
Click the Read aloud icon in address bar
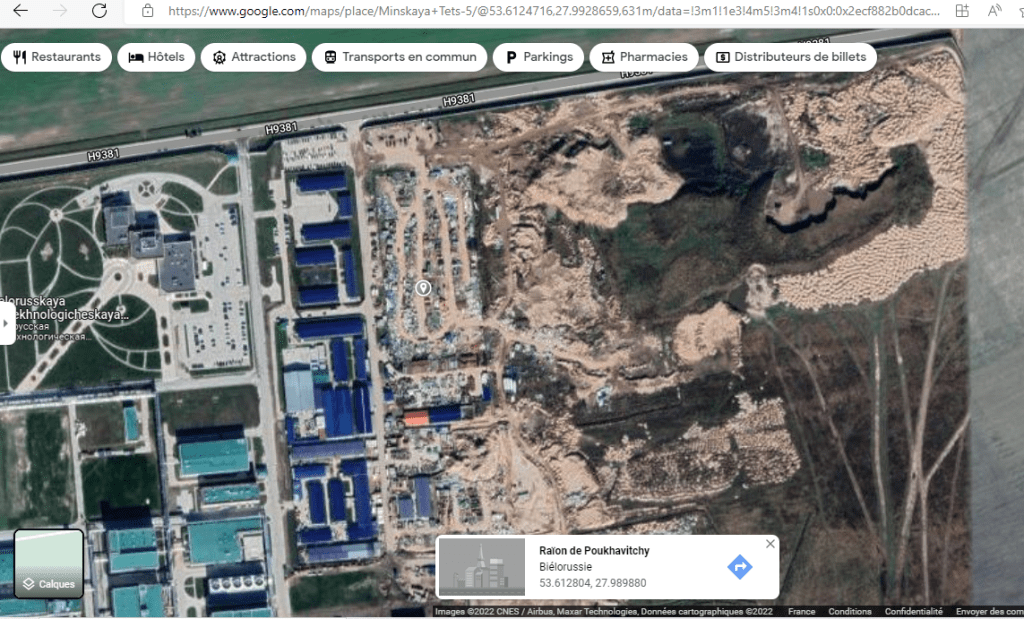click(x=995, y=11)
